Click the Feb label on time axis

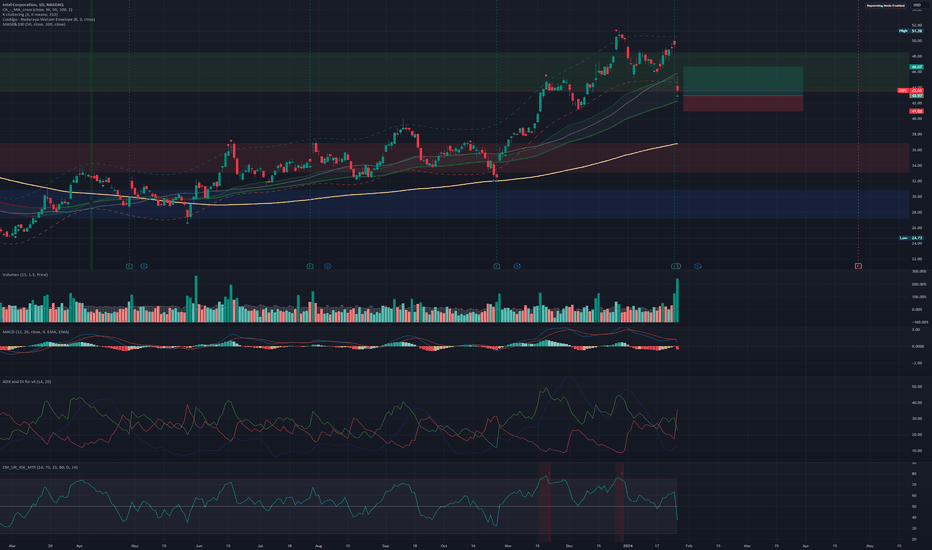pyautogui.click(x=689, y=545)
